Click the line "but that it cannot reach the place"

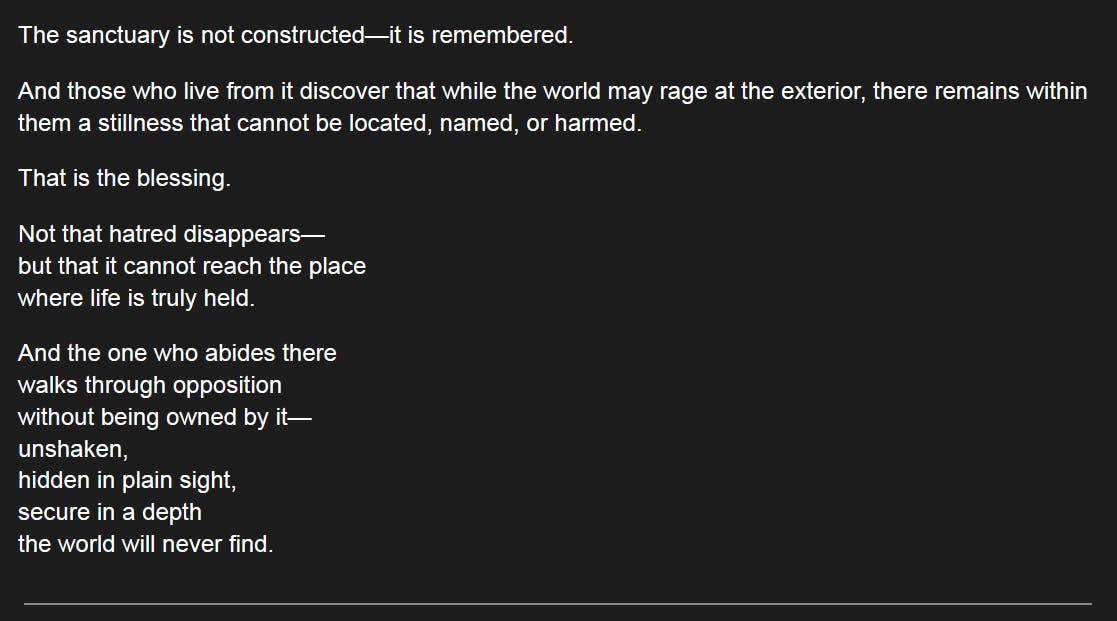click(192, 267)
